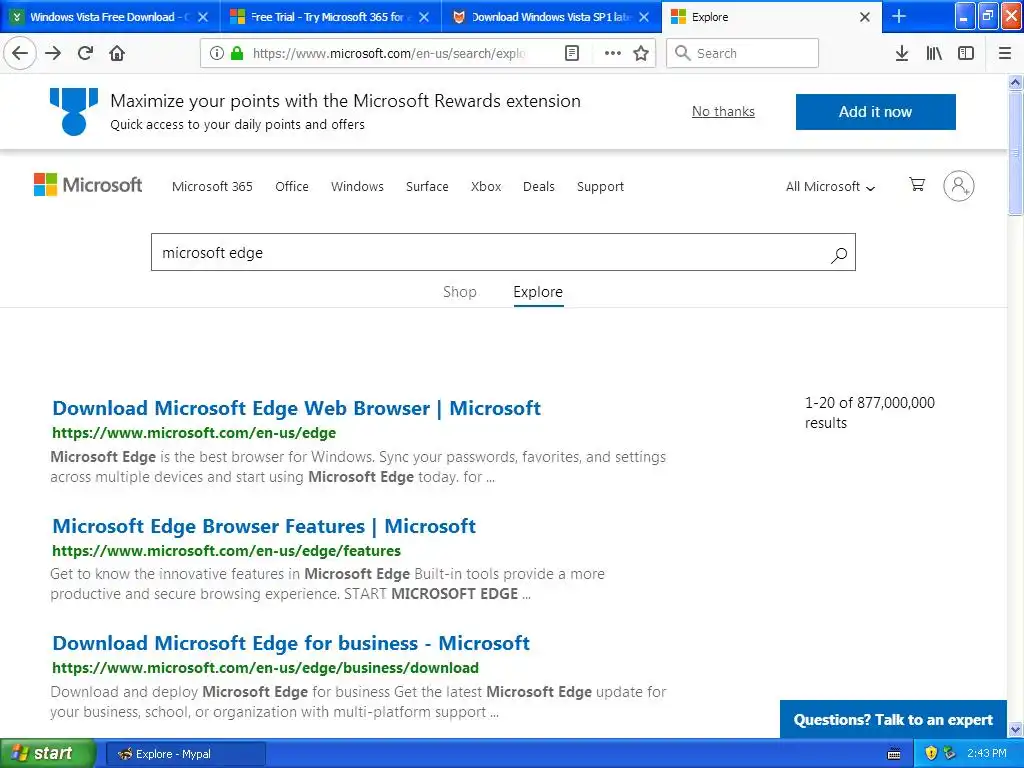Image resolution: width=1024 pixels, height=768 pixels.
Task: Click the Add it now button
Action: [875, 112]
